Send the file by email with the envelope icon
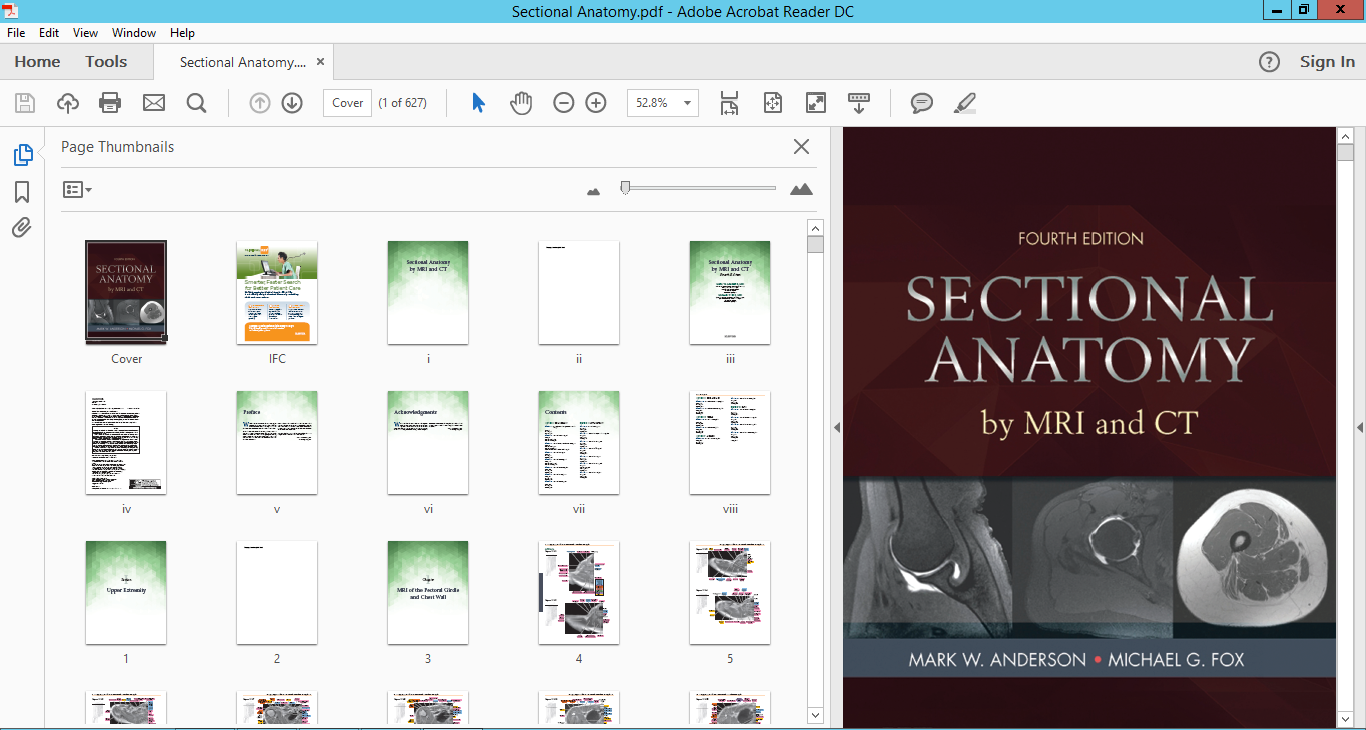The image size is (1366, 730). coord(153,103)
